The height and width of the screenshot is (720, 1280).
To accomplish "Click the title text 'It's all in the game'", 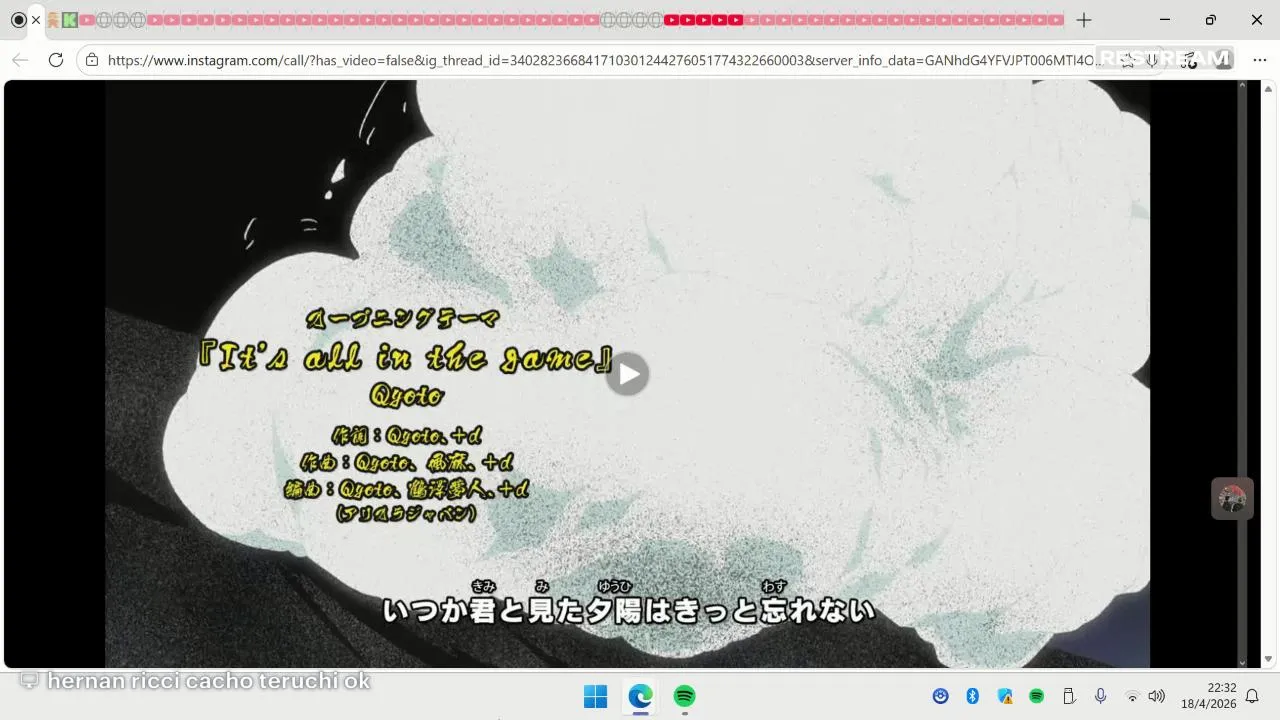I will (405, 359).
